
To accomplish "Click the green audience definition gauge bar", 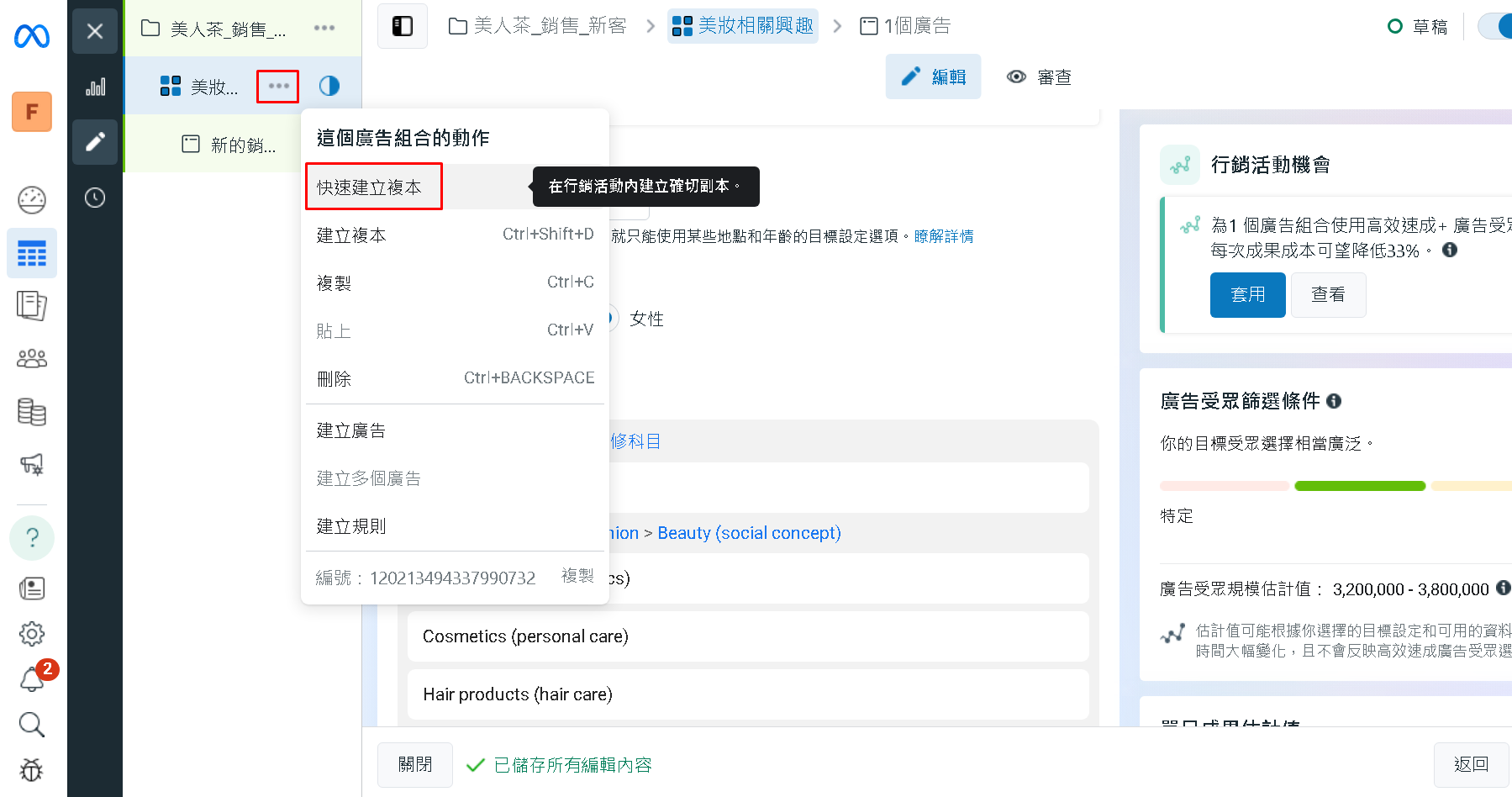I will tap(1360, 486).
